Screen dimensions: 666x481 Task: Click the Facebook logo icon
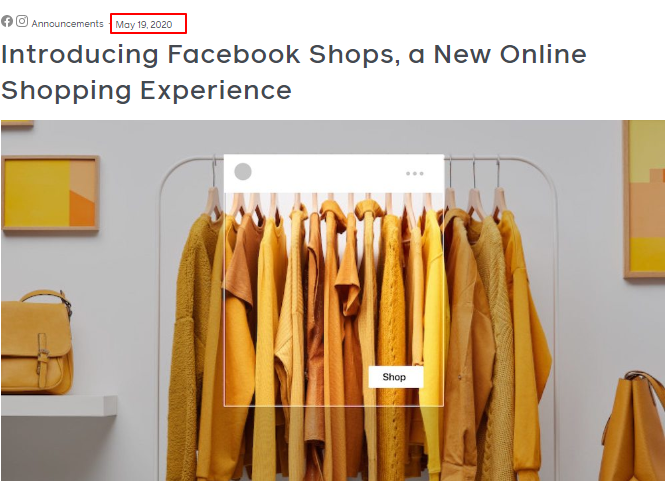[7, 21]
